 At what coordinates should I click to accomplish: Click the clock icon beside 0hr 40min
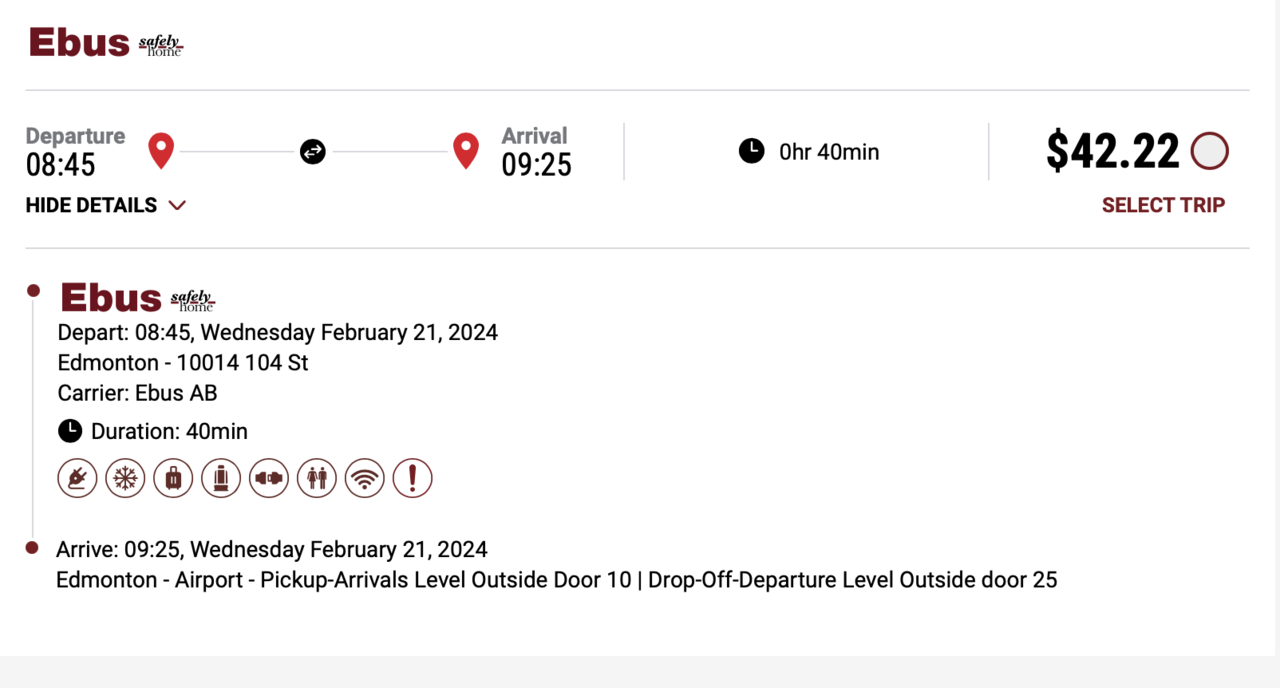(x=751, y=152)
